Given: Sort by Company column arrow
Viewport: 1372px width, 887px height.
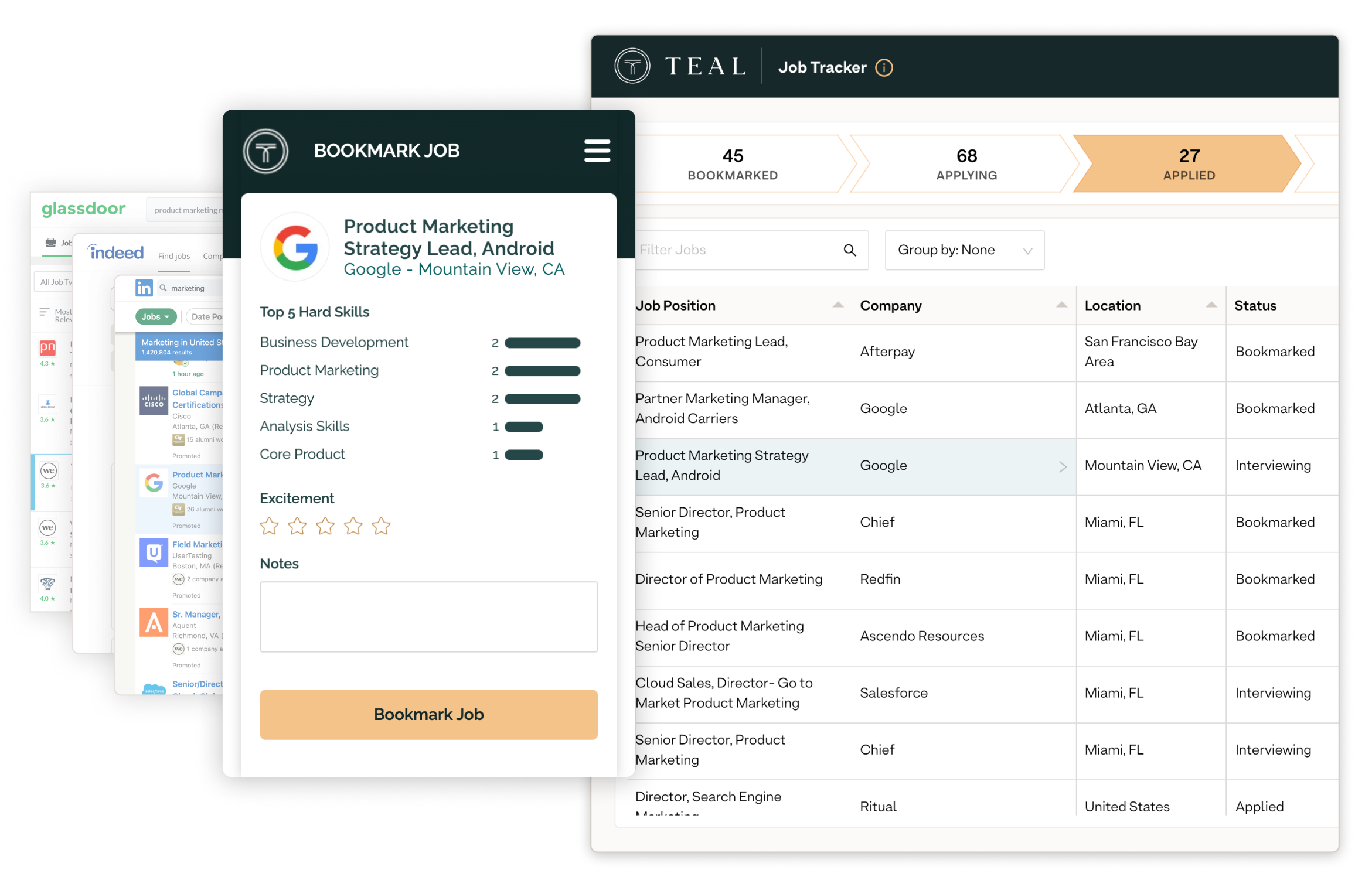Looking at the screenshot, I should tap(1061, 305).
